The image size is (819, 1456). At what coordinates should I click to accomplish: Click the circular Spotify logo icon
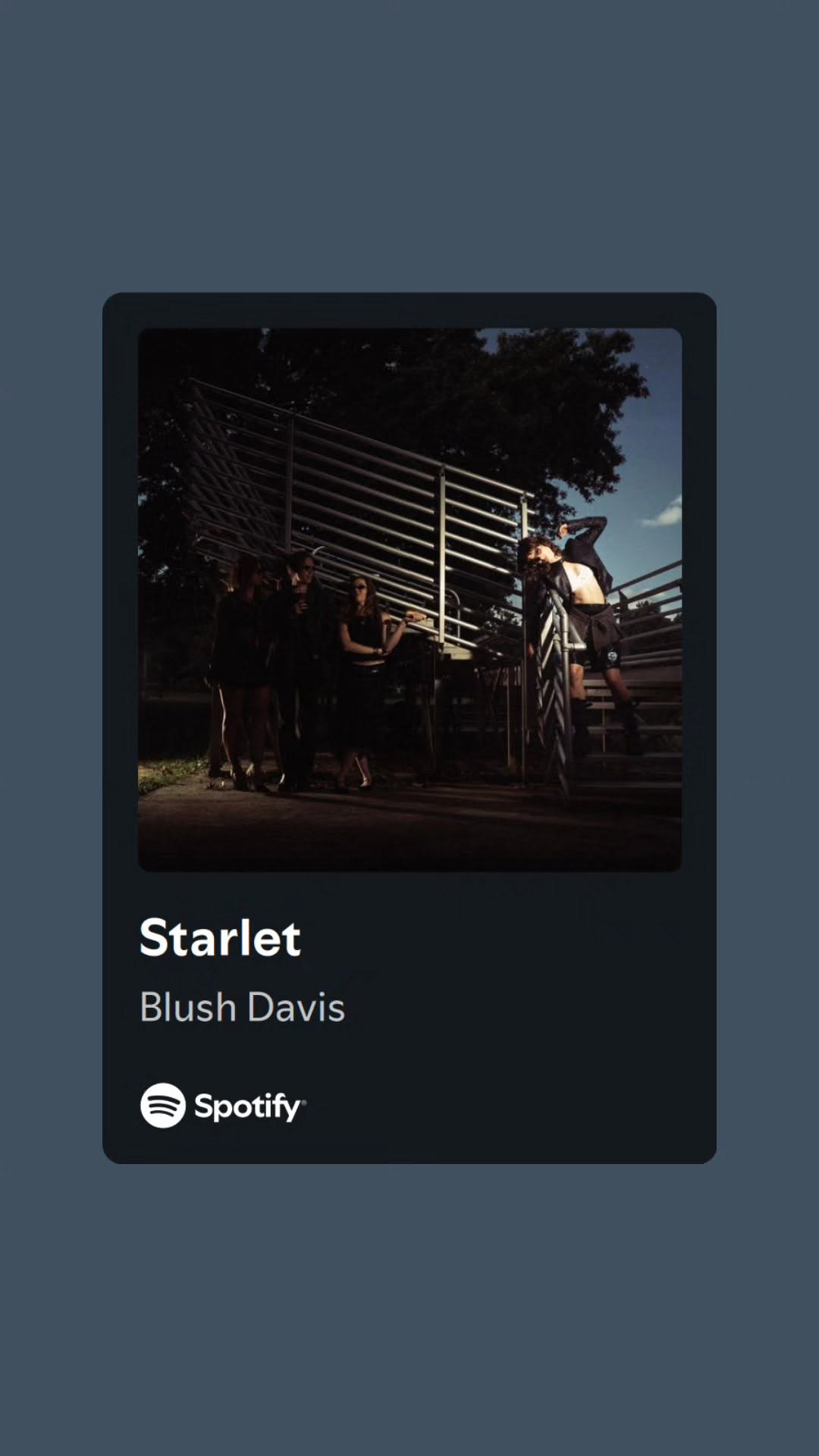pos(163,1106)
